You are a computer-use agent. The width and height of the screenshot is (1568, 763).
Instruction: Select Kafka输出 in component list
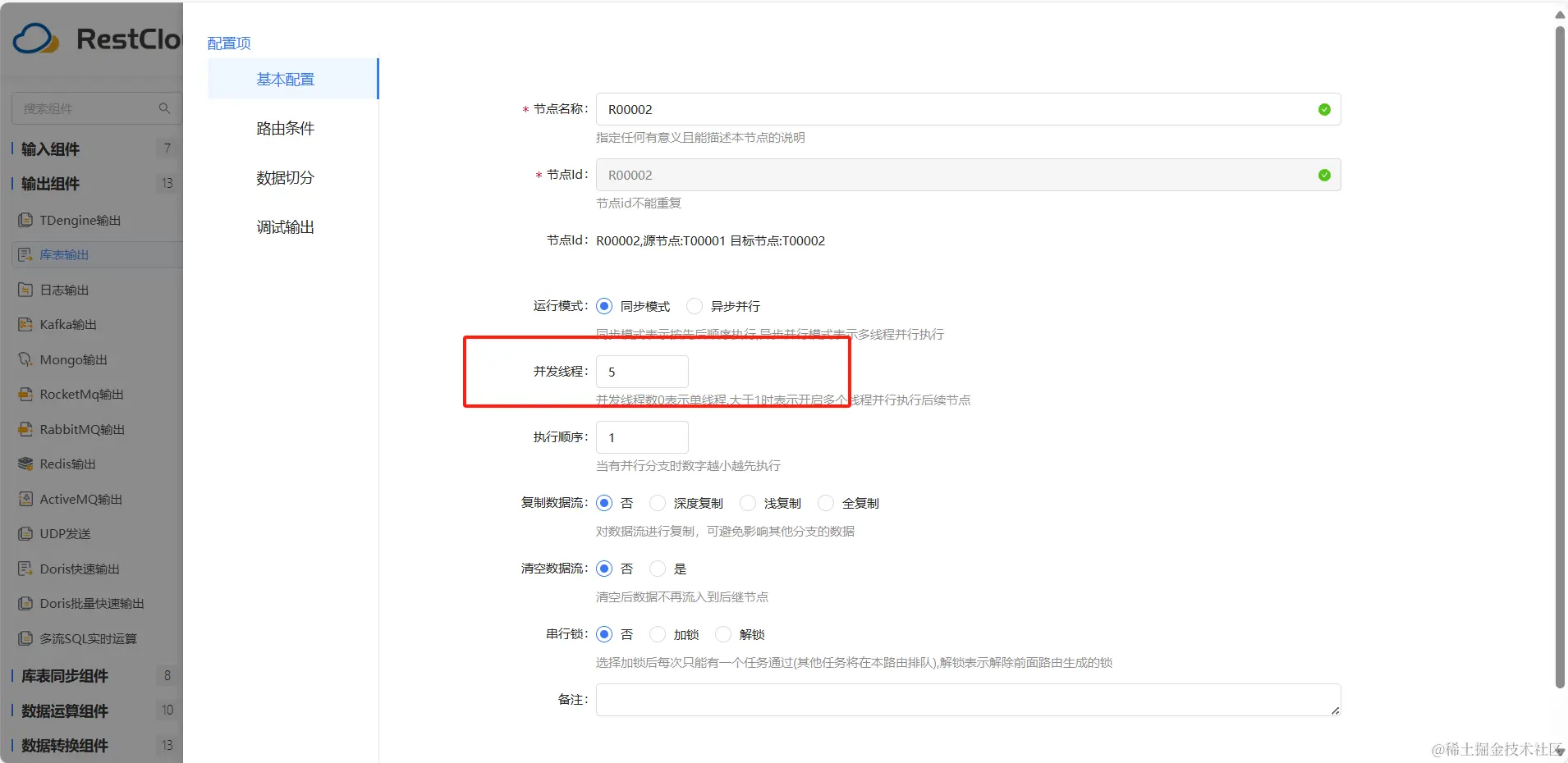pos(68,324)
